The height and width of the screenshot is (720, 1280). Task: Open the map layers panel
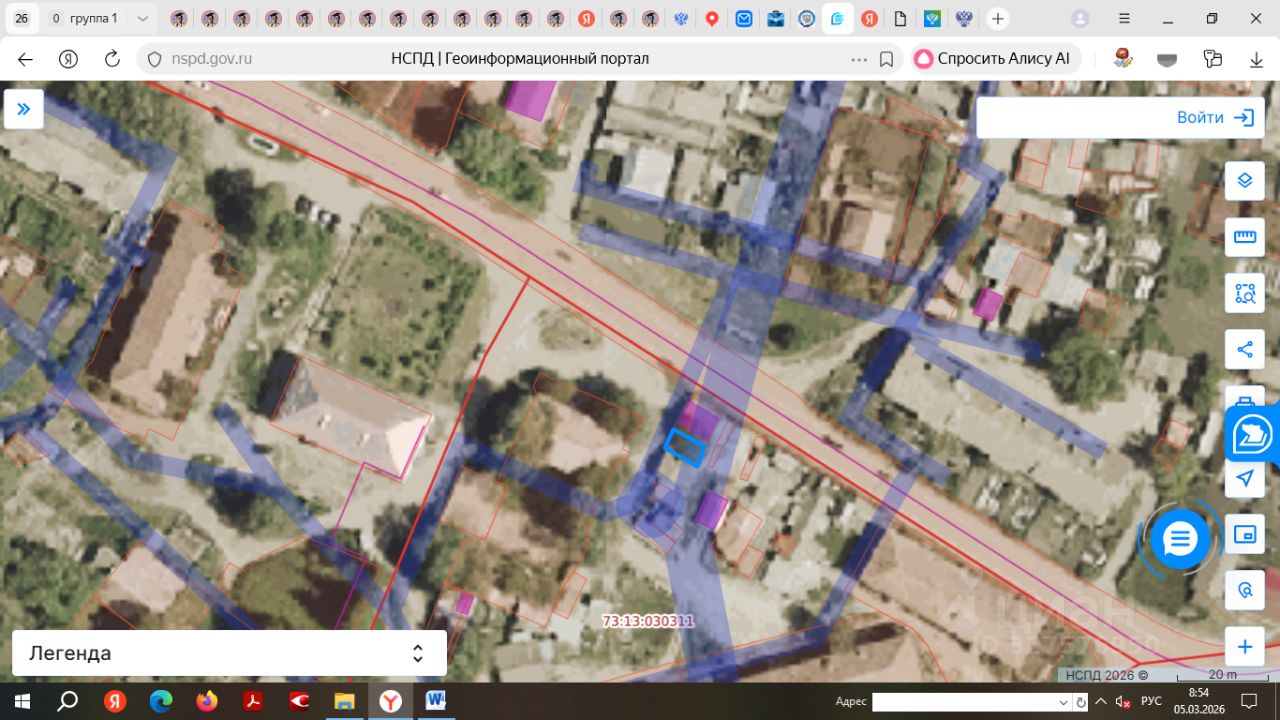pyautogui.click(x=1245, y=181)
